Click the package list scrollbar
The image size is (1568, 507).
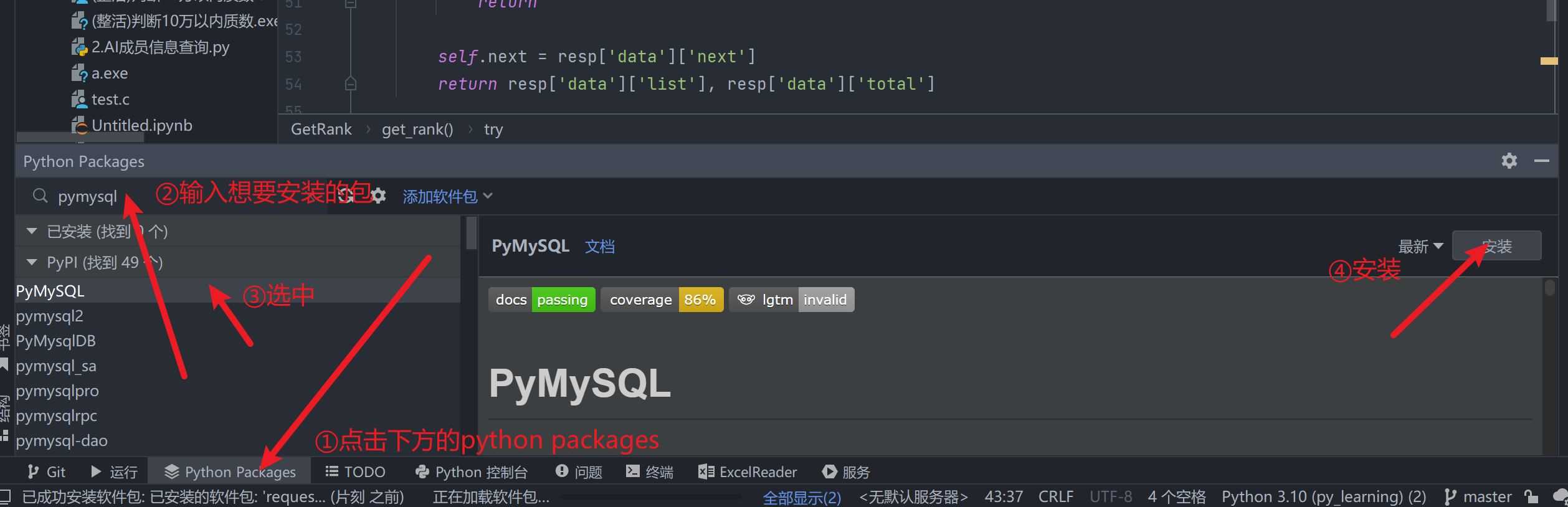coord(471,233)
